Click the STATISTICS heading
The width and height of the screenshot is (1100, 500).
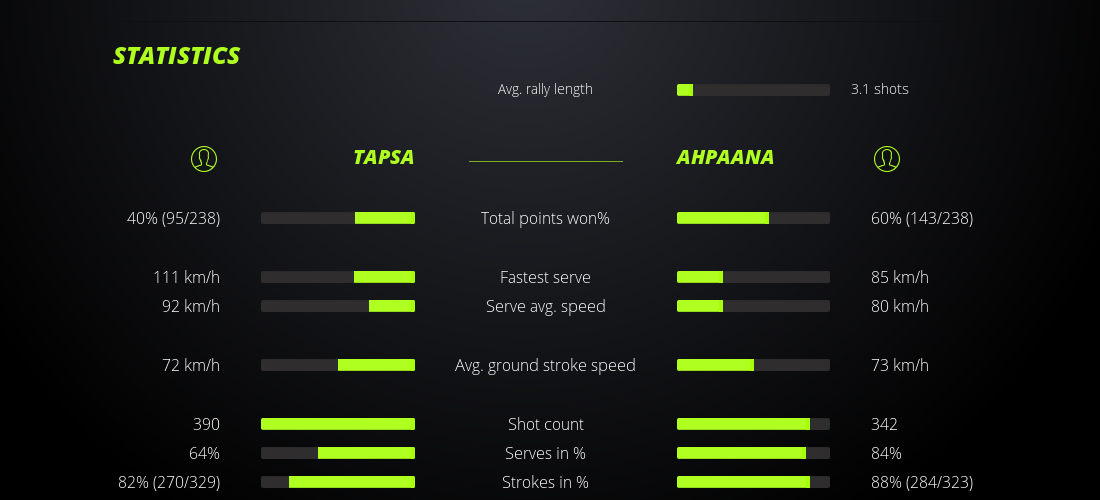[177, 56]
